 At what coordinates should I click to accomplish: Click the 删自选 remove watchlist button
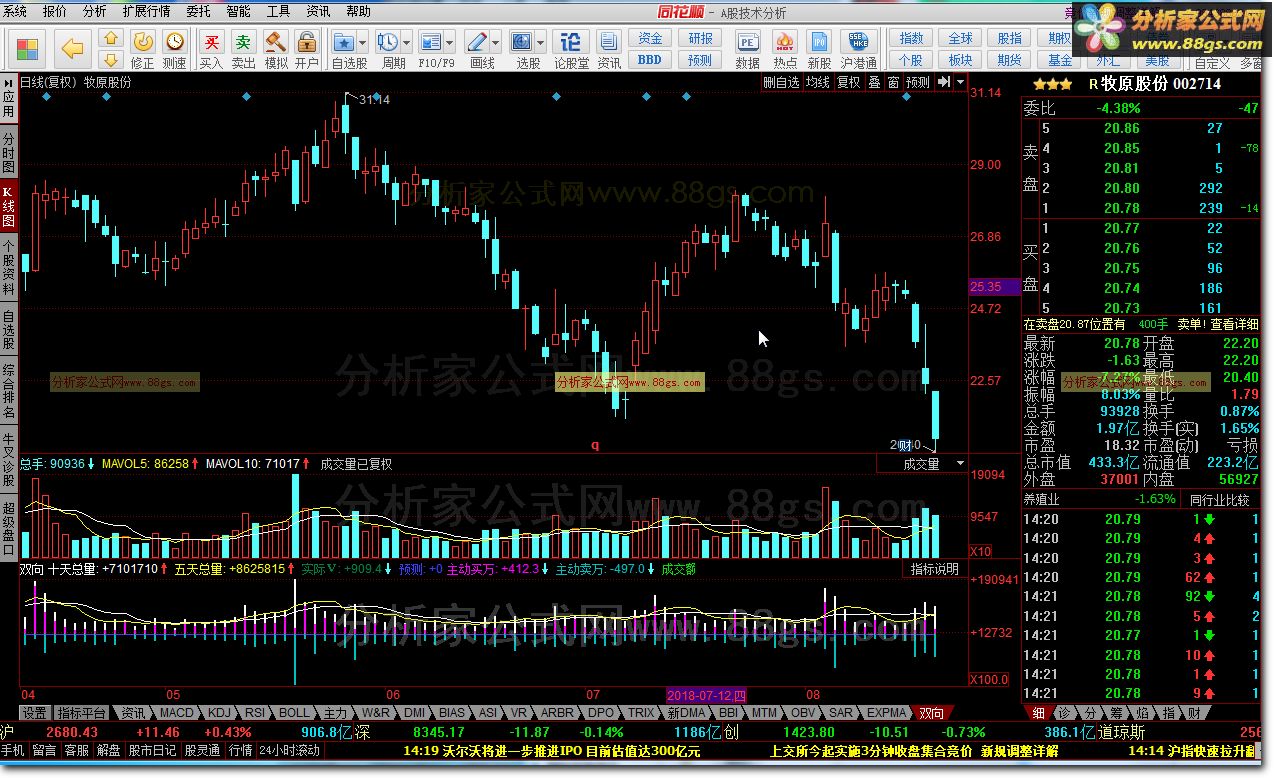click(x=781, y=82)
